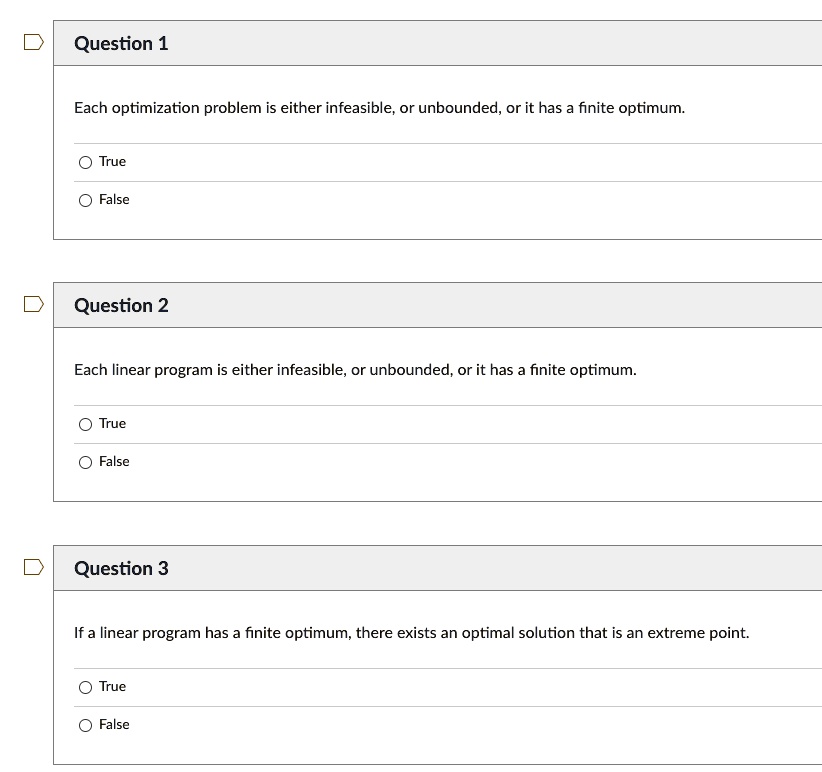Click the True label under Question 3
Image resolution: width=822 pixels, height=772 pixels.
pyautogui.click(x=112, y=686)
